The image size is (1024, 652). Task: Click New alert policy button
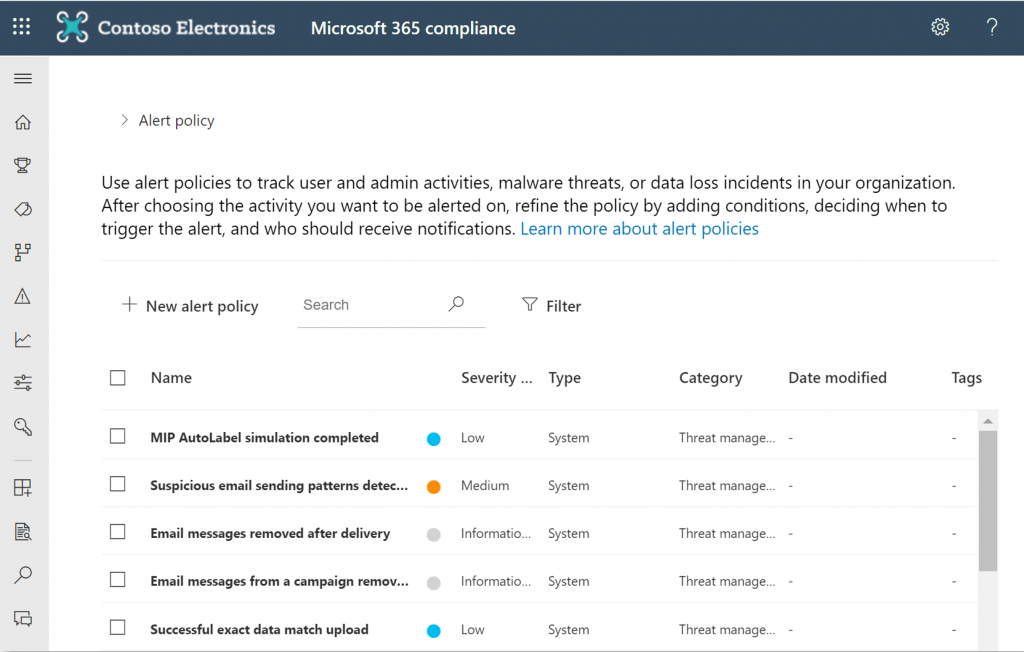tap(190, 306)
